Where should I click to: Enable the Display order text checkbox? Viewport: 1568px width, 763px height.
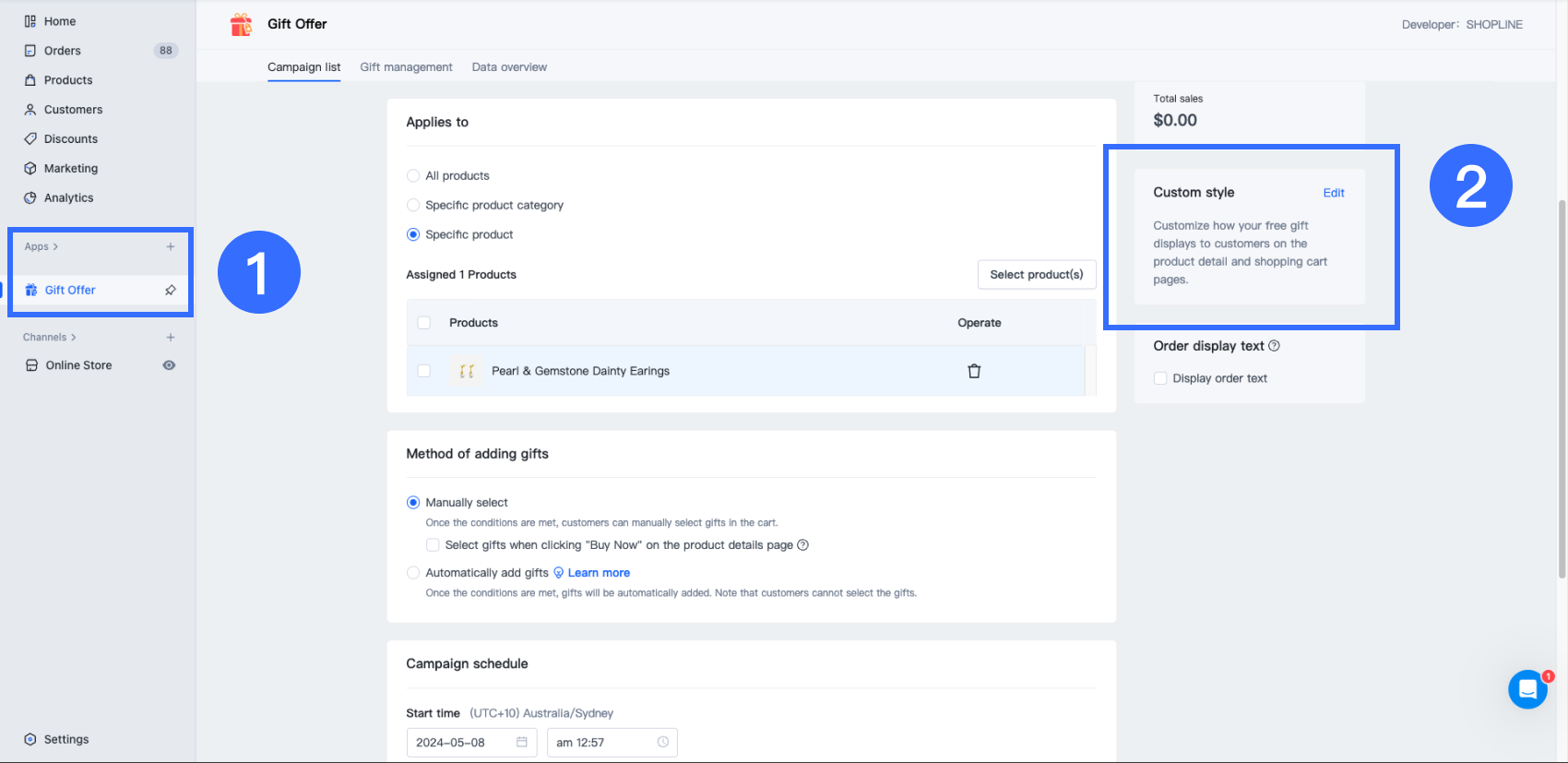pos(1160,378)
